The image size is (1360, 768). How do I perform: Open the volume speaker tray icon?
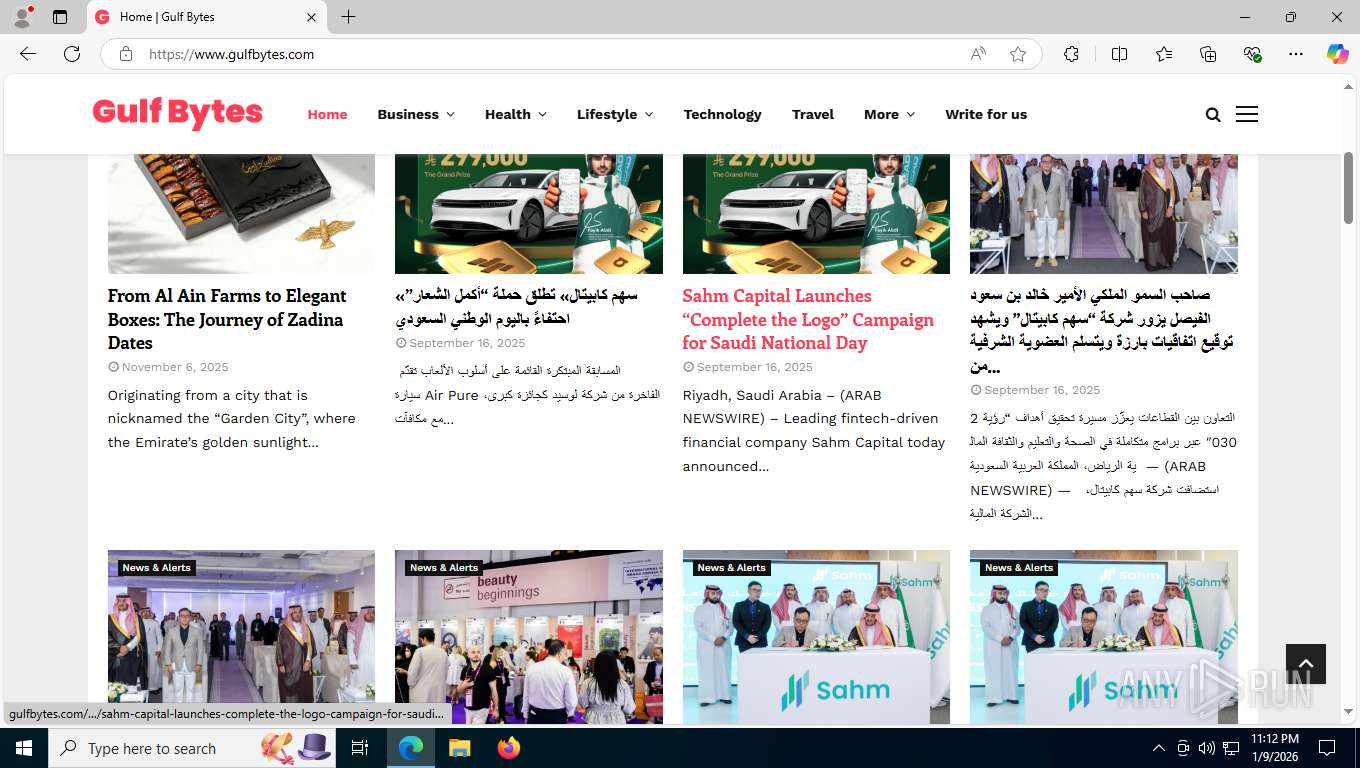pos(1206,748)
